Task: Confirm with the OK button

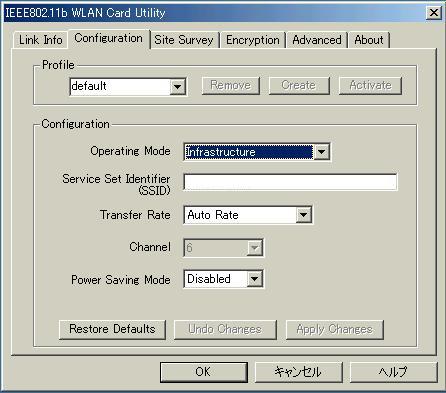Action: 204,372
